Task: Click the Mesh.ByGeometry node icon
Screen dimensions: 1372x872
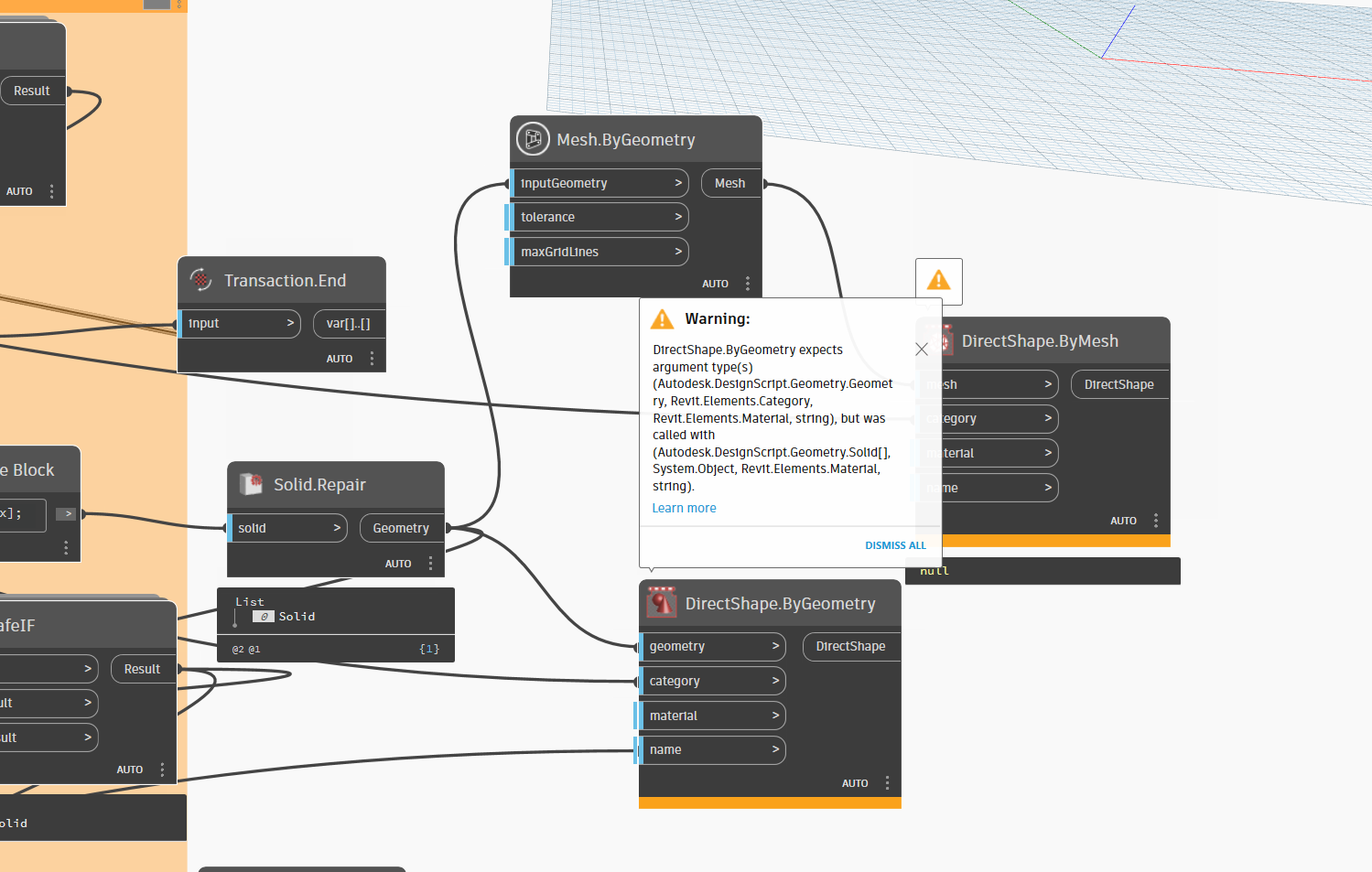Action: tap(533, 139)
